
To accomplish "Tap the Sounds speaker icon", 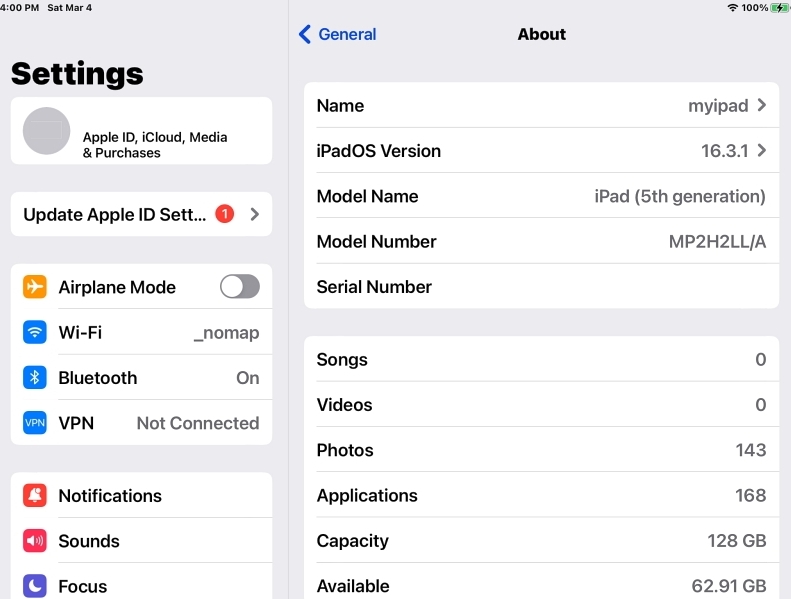I will point(35,541).
